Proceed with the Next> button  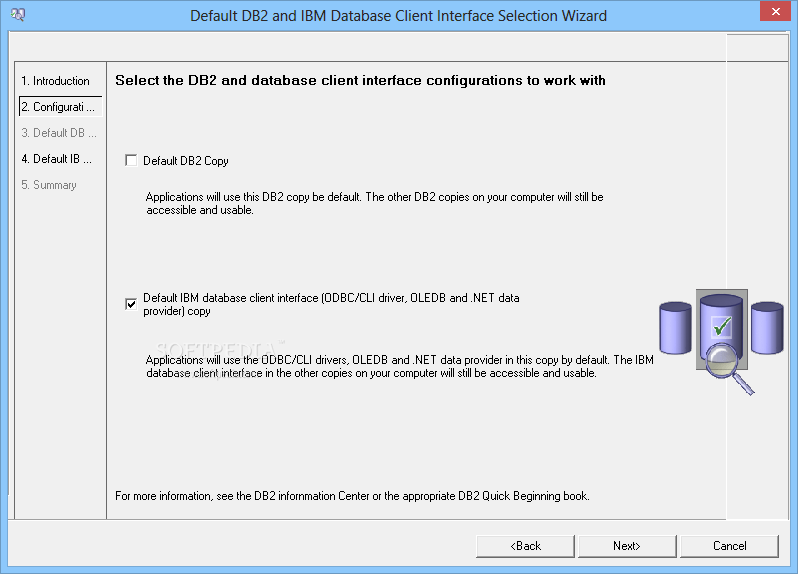pos(627,546)
